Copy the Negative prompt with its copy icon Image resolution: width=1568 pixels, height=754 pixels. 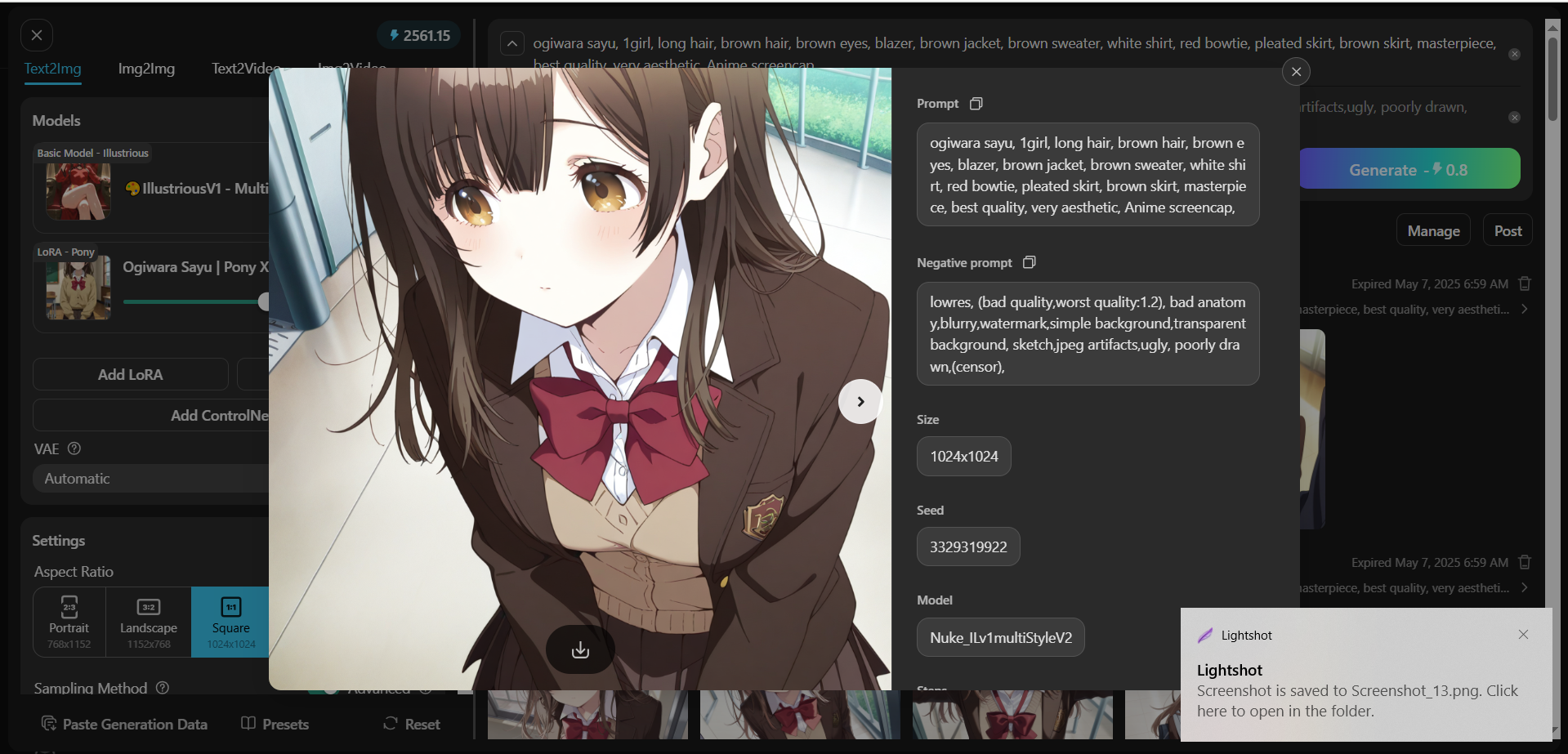click(x=1030, y=262)
